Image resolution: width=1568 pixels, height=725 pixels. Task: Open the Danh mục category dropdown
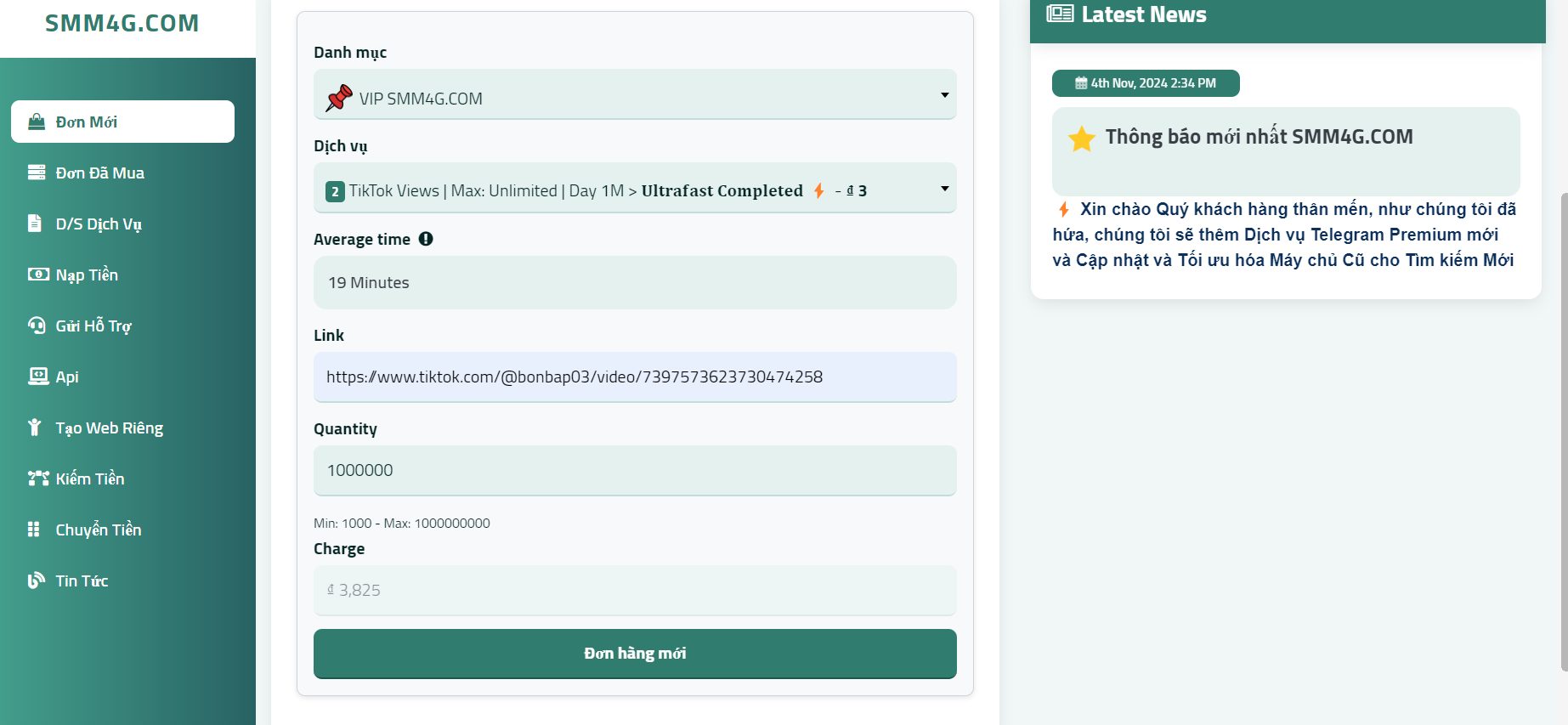[x=635, y=94]
